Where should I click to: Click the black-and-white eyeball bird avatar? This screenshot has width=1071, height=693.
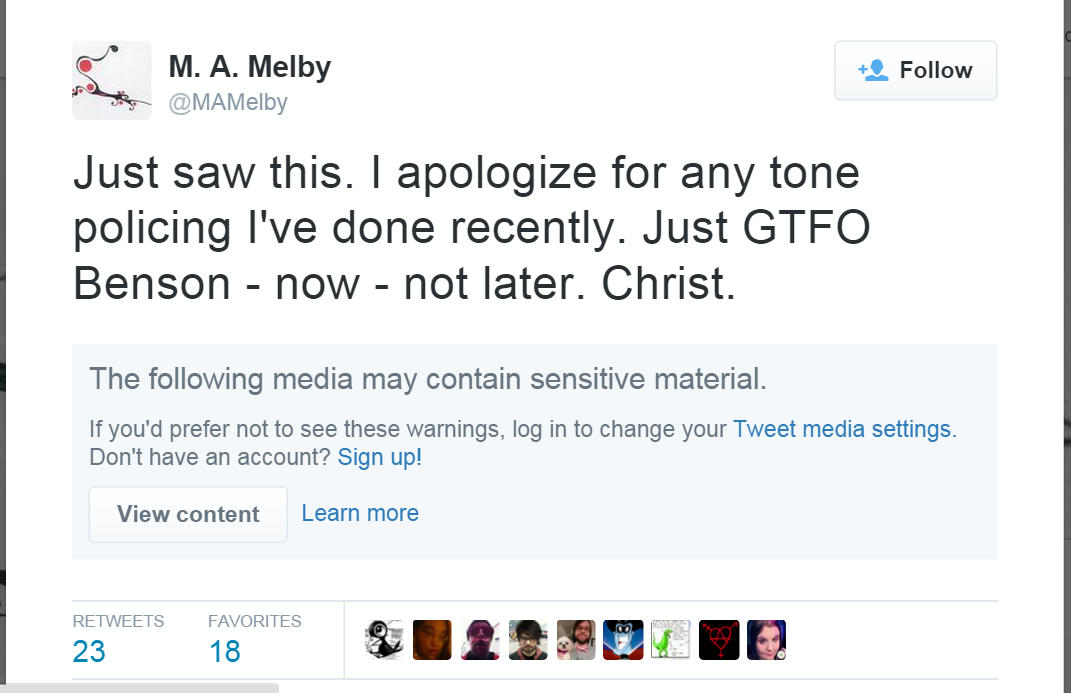coord(384,640)
